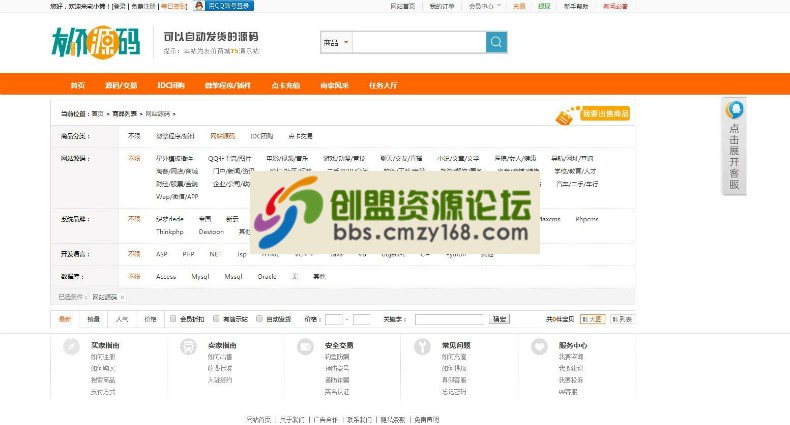790x425 pixels.
Task: Select 不限 in the 数据库 row
Action: pos(134,276)
